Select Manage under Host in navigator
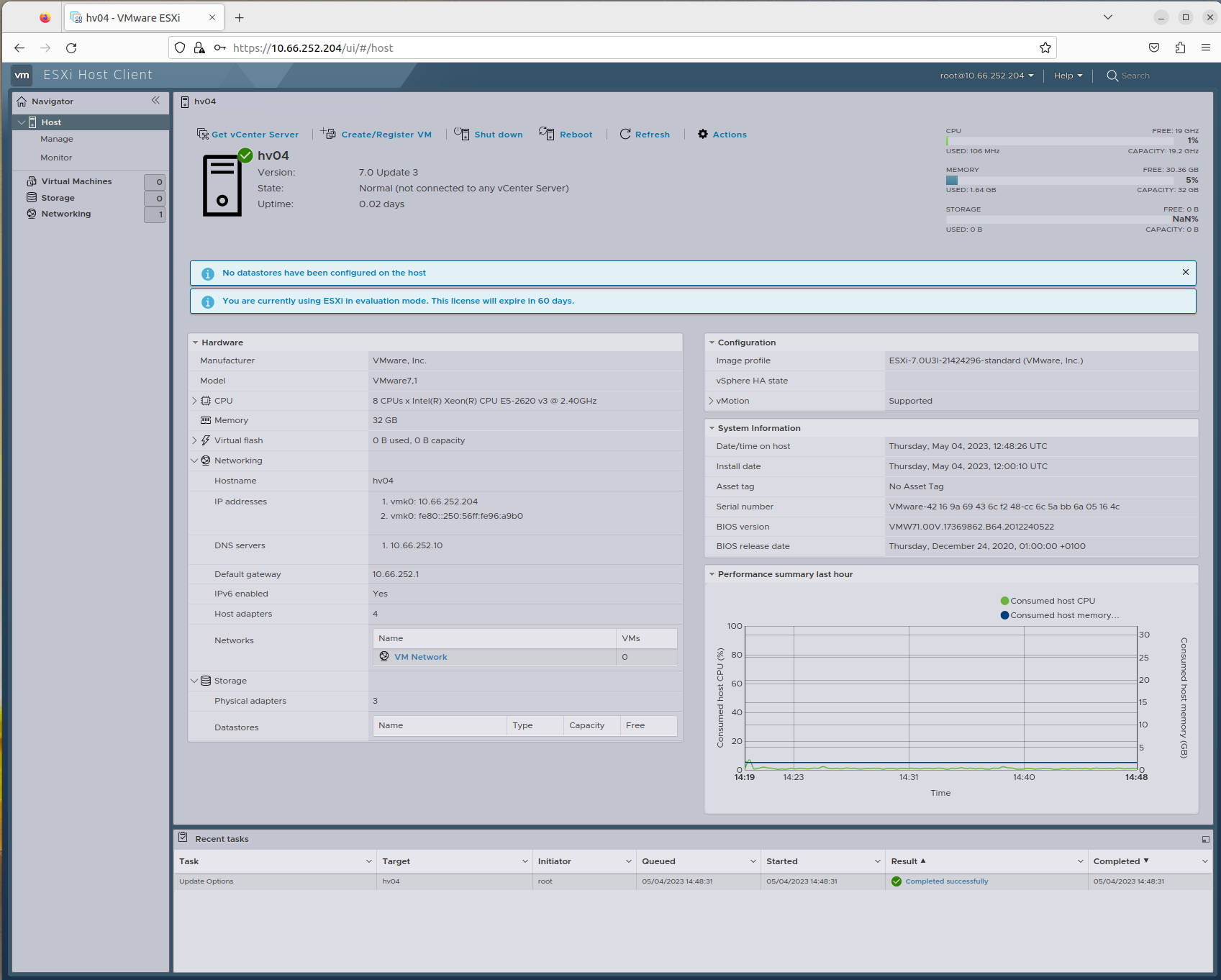This screenshot has width=1221, height=980. pos(57,139)
